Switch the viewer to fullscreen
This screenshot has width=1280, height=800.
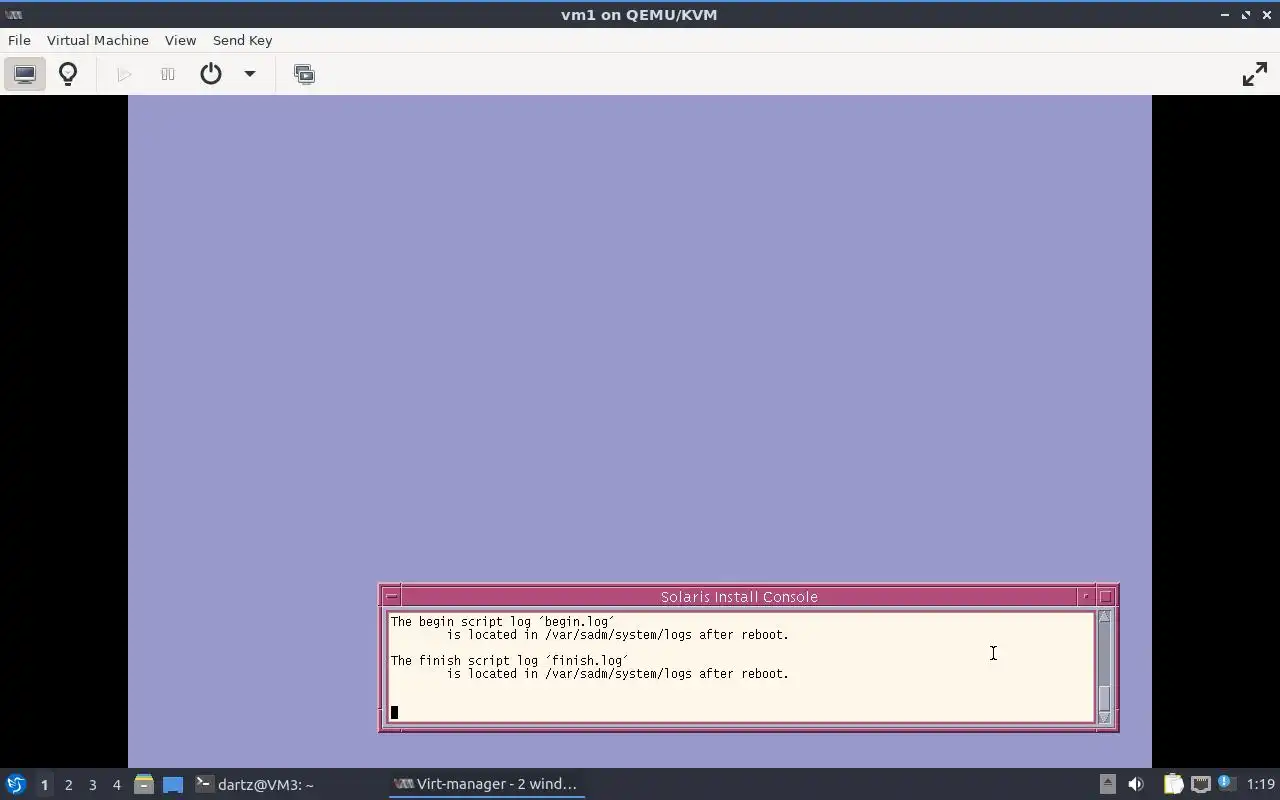tap(1254, 74)
